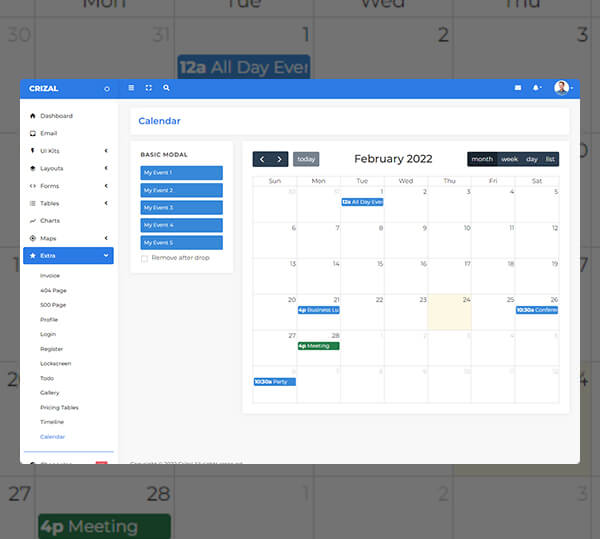The height and width of the screenshot is (539, 600).
Task: Open Calendar link in sidebar
Action: click(52, 436)
